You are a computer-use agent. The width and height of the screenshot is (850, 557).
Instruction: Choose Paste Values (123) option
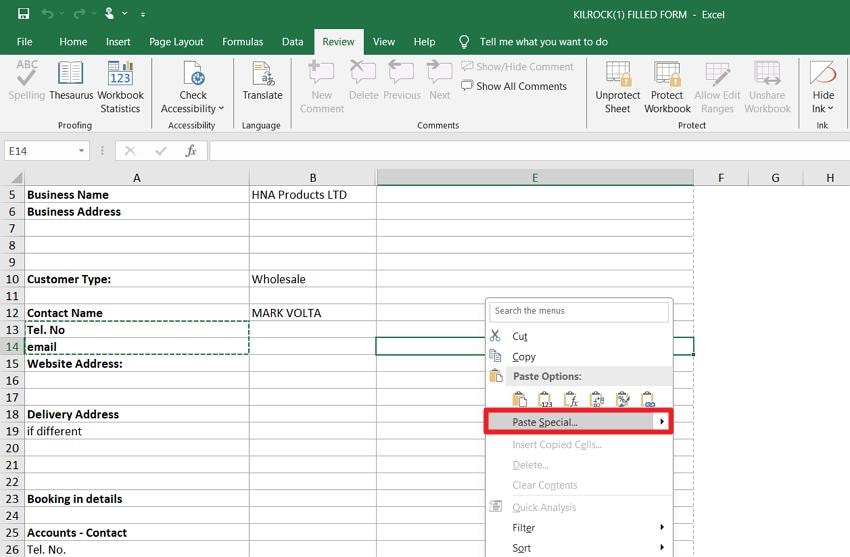(x=545, y=400)
